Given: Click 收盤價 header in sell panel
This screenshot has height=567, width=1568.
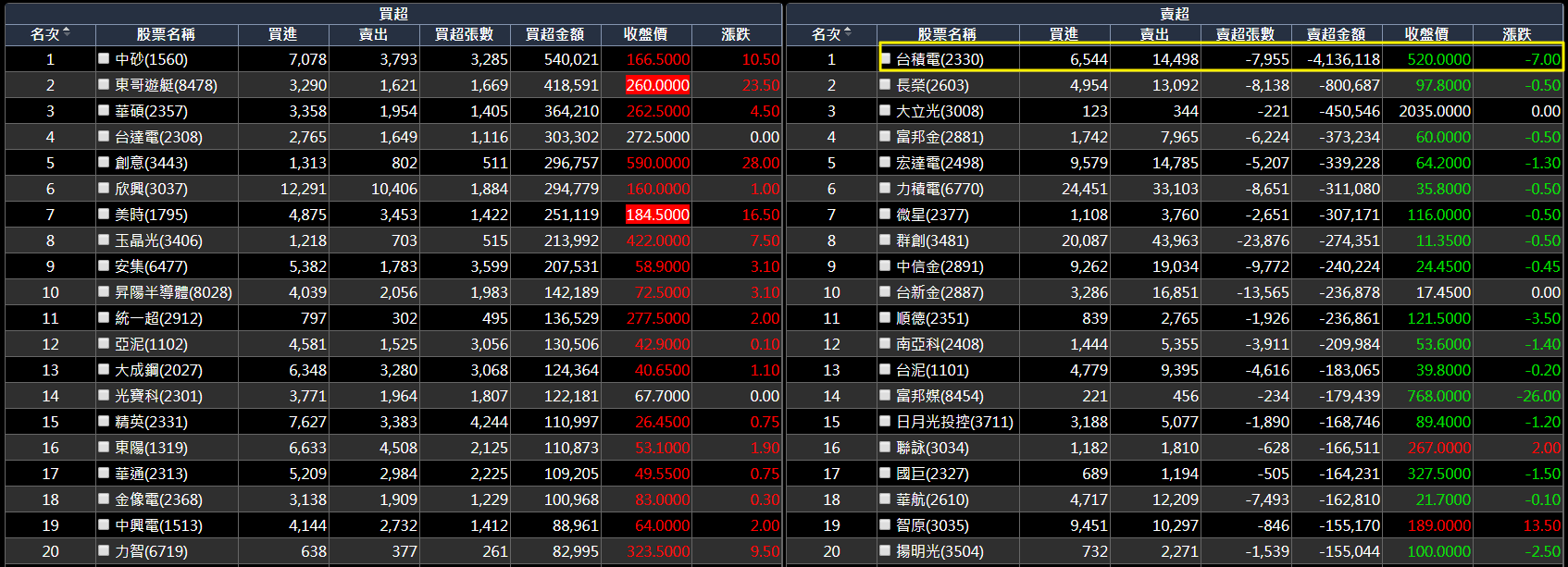Looking at the screenshot, I should point(1427,34).
